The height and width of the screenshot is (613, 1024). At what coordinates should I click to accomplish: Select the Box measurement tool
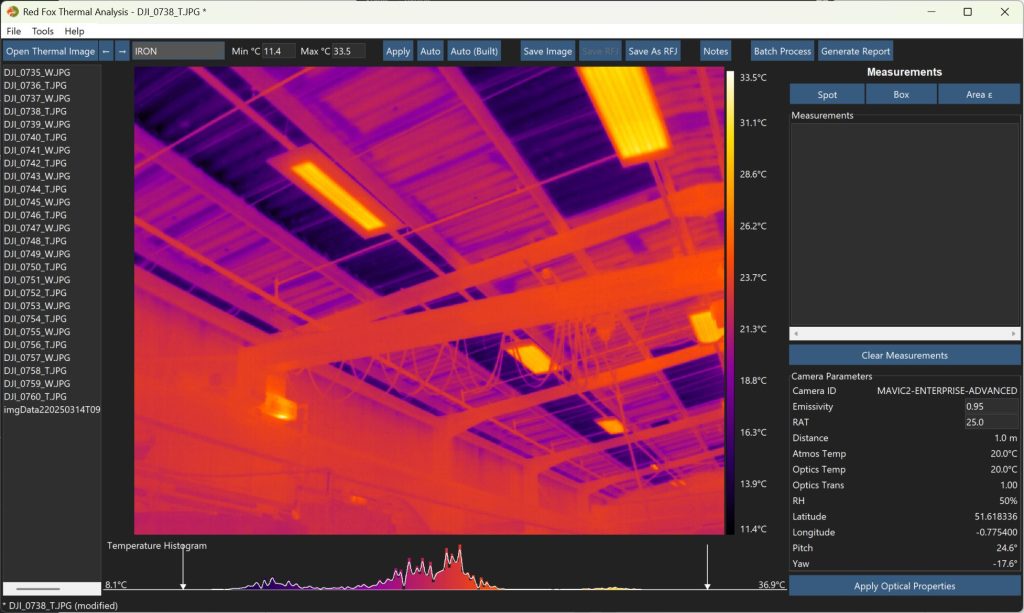tap(901, 95)
